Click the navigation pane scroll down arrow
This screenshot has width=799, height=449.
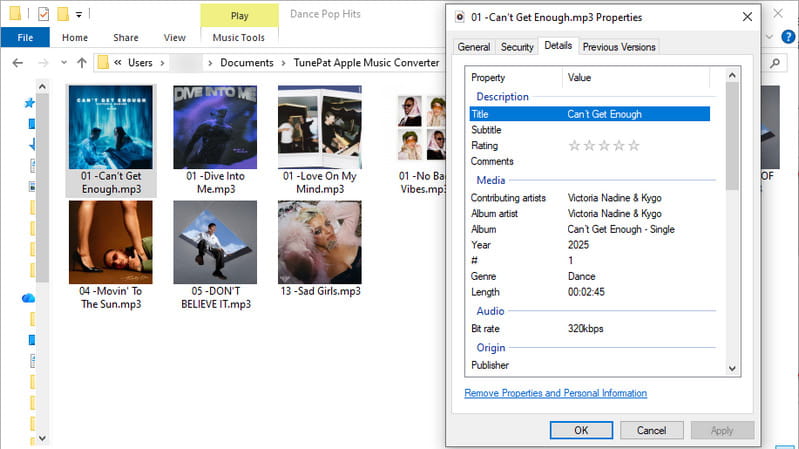42,438
